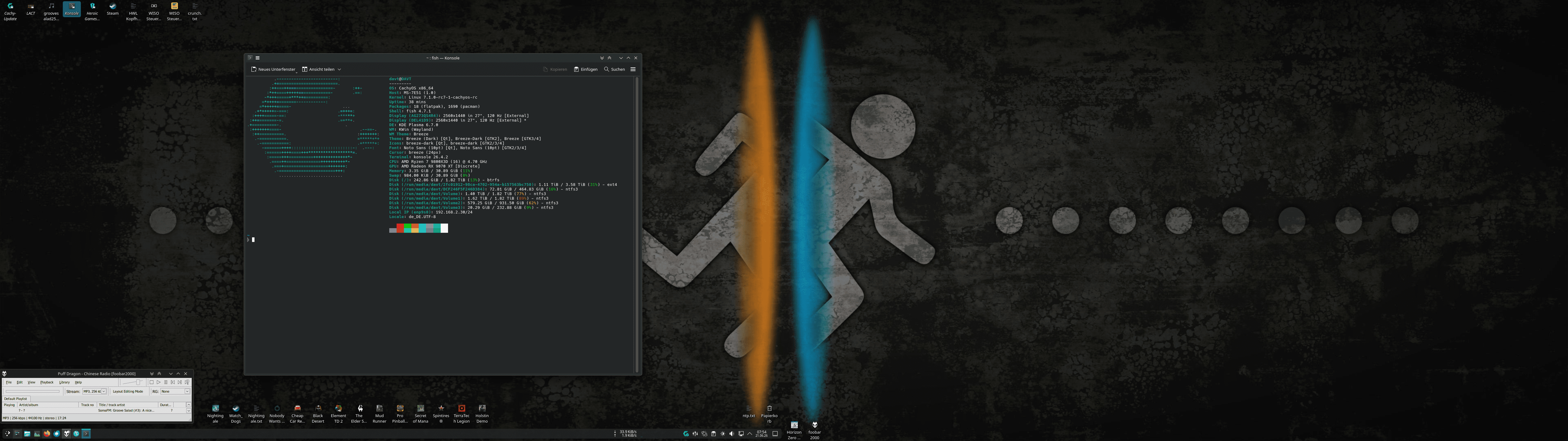The width and height of the screenshot is (1568, 441).
Task: Open the file manager taskbar icon
Action: click(x=27, y=434)
